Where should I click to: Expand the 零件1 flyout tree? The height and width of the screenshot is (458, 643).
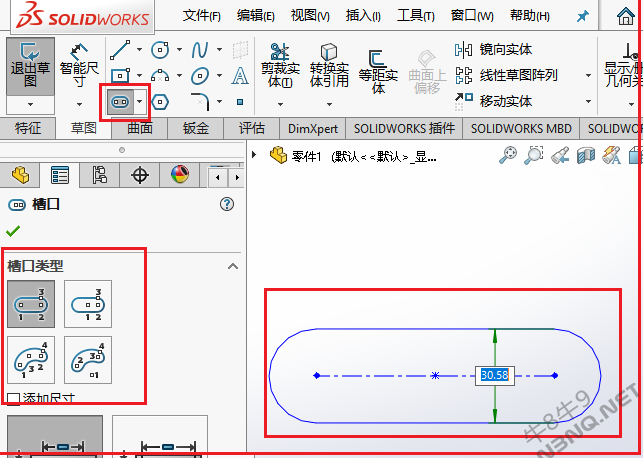point(254,155)
